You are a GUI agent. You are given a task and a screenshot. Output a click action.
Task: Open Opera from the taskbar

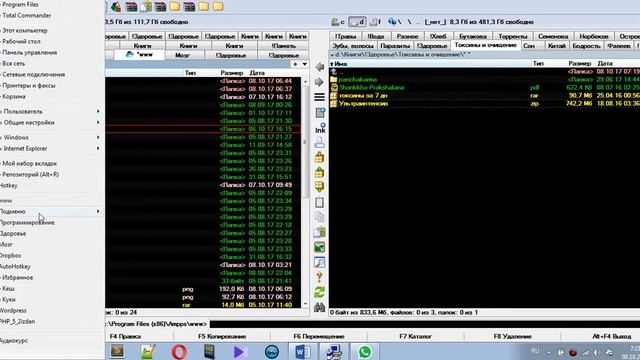click(179, 351)
